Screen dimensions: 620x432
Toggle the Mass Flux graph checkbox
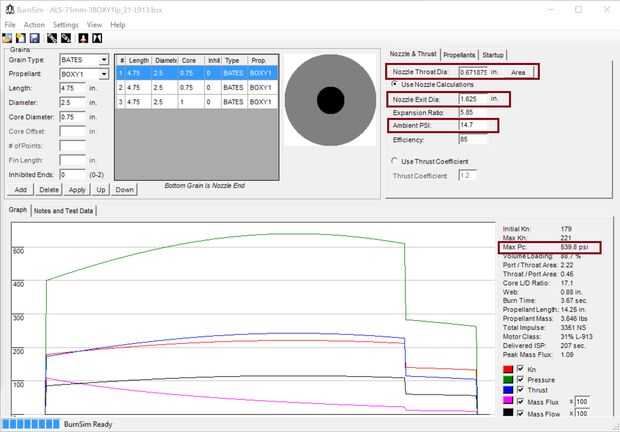520,401
